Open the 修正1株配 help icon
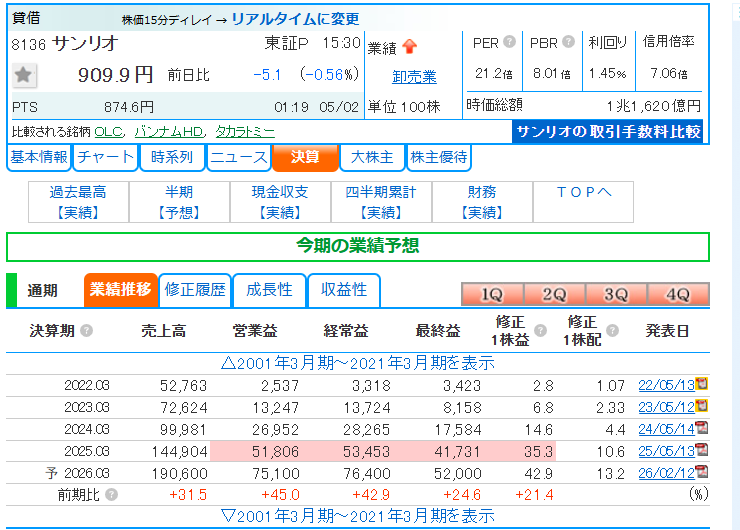This screenshot has height=530, width=740. coord(612,330)
